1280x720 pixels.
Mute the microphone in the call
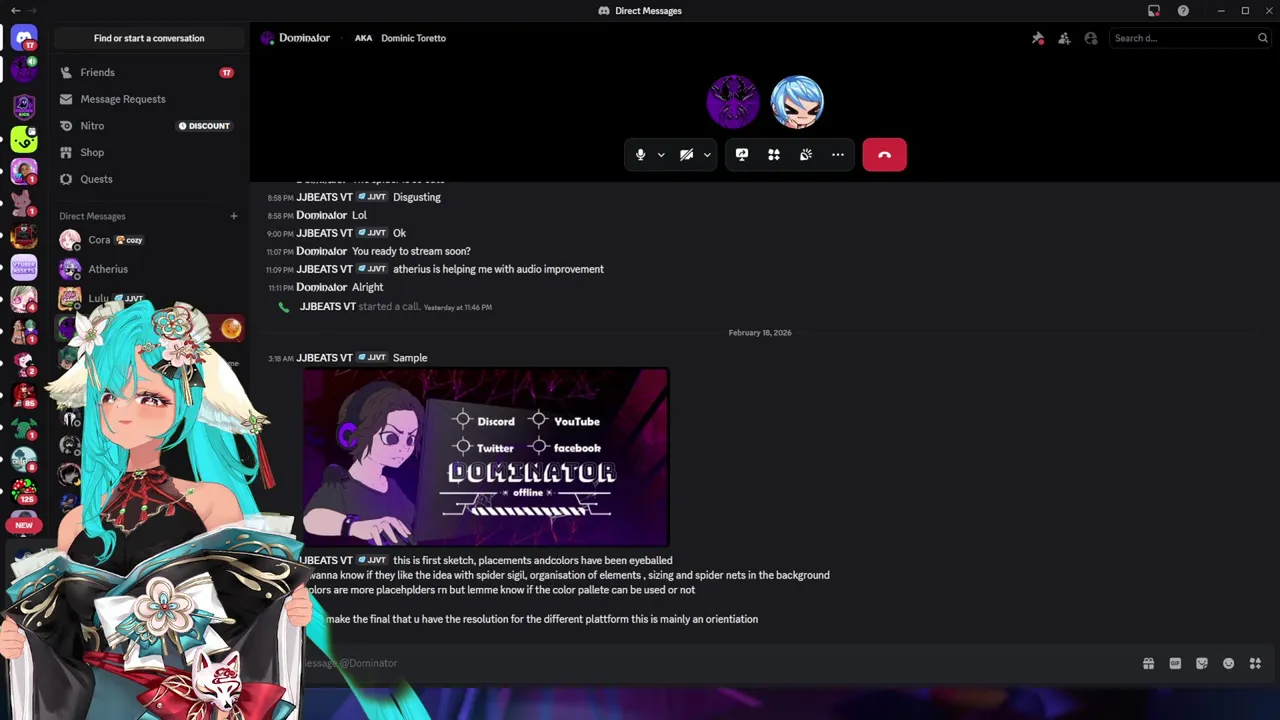pos(641,155)
